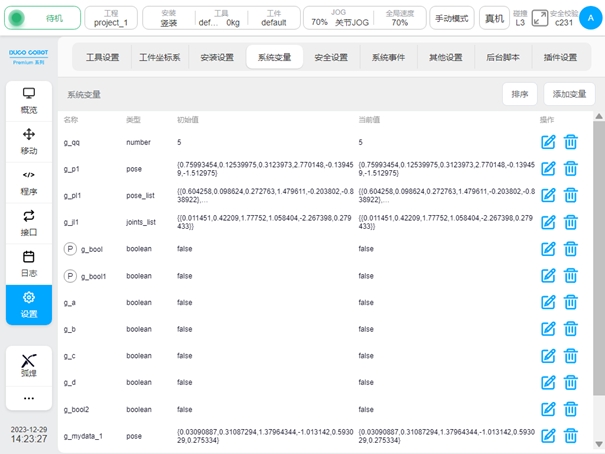This screenshot has width=605, height=454.
Task: Click trash icon for g_mydata_1 row
Action: pos(571,435)
